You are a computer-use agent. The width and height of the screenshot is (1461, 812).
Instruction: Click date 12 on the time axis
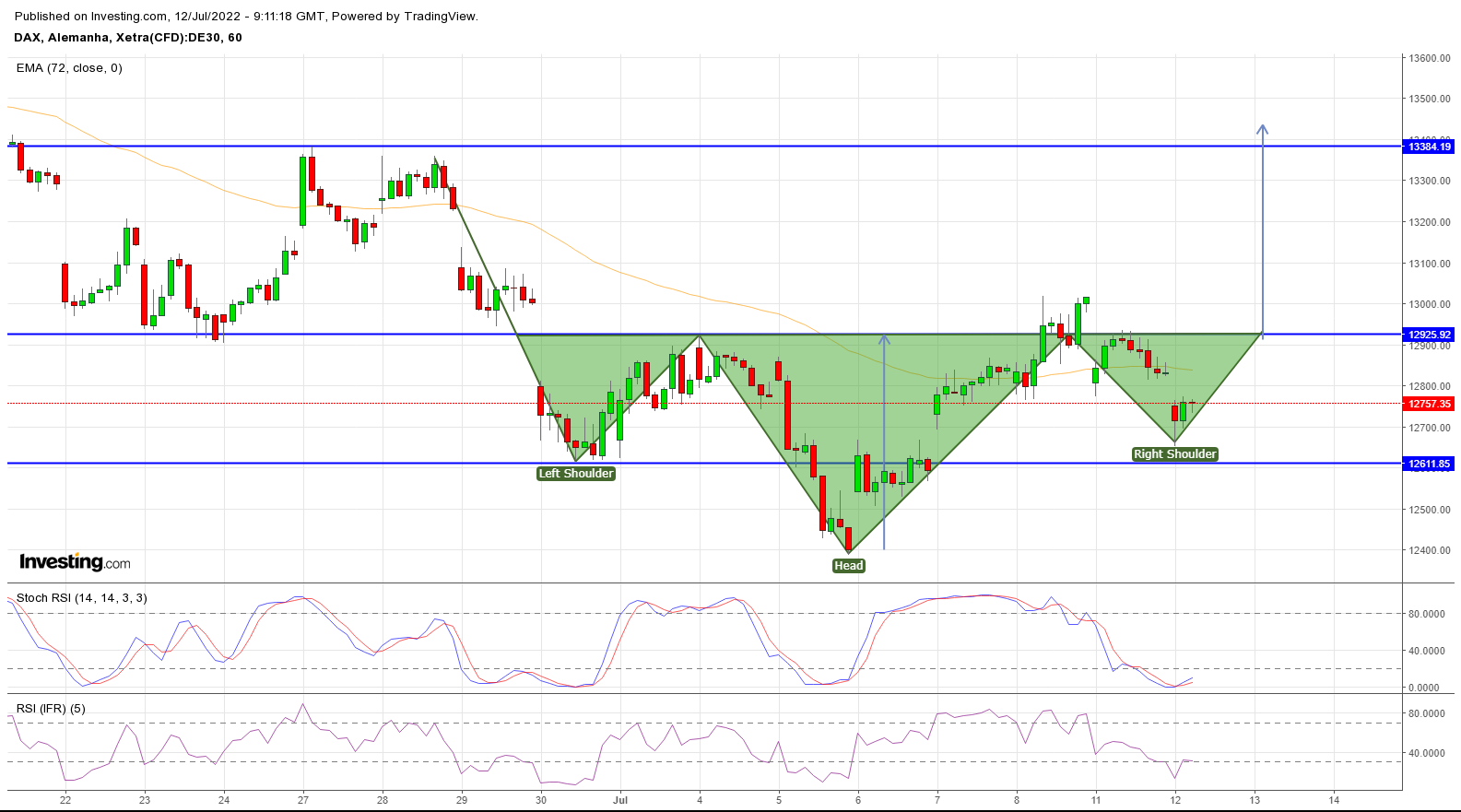click(1175, 800)
